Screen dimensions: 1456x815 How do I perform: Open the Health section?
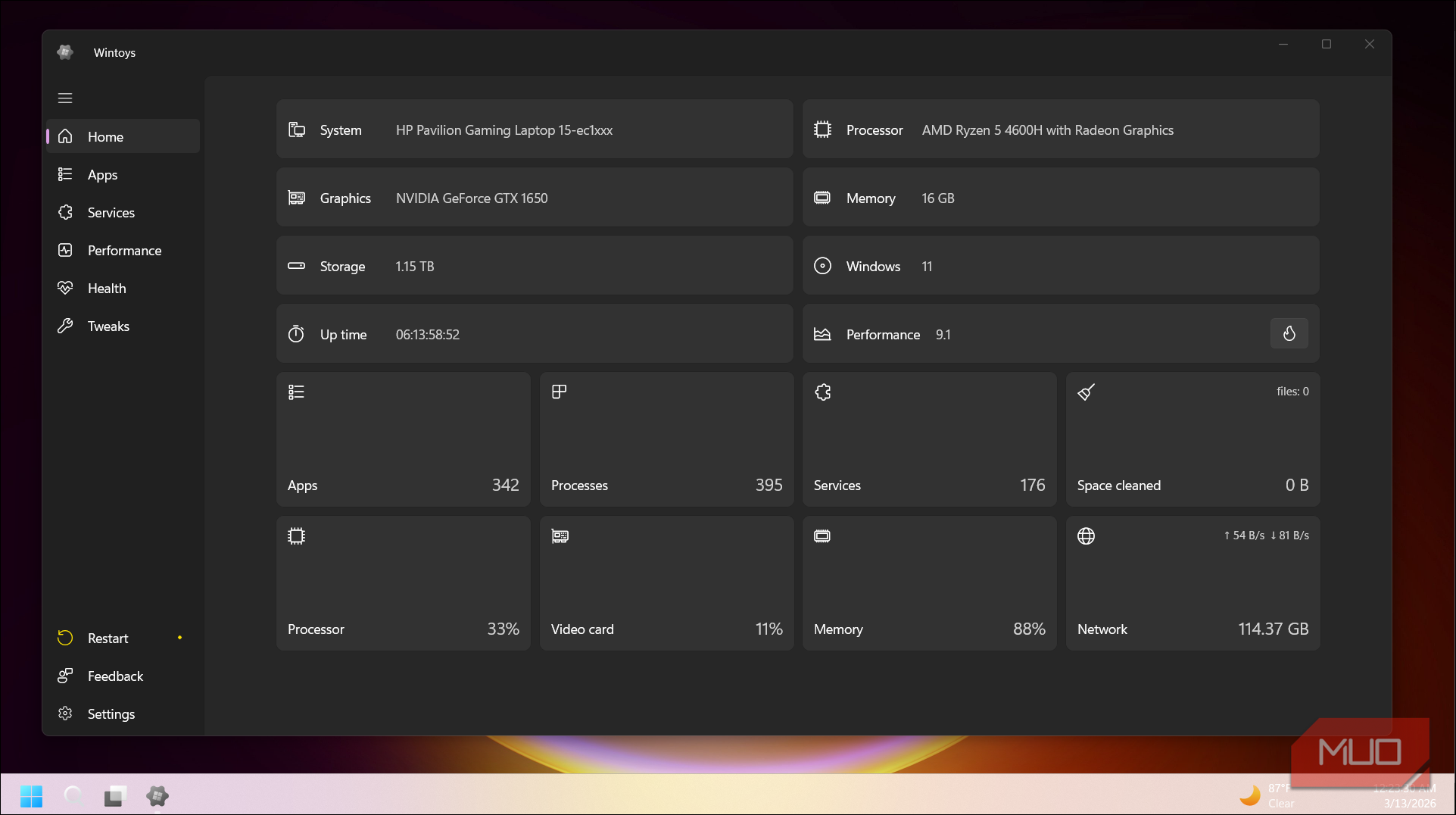(123, 288)
